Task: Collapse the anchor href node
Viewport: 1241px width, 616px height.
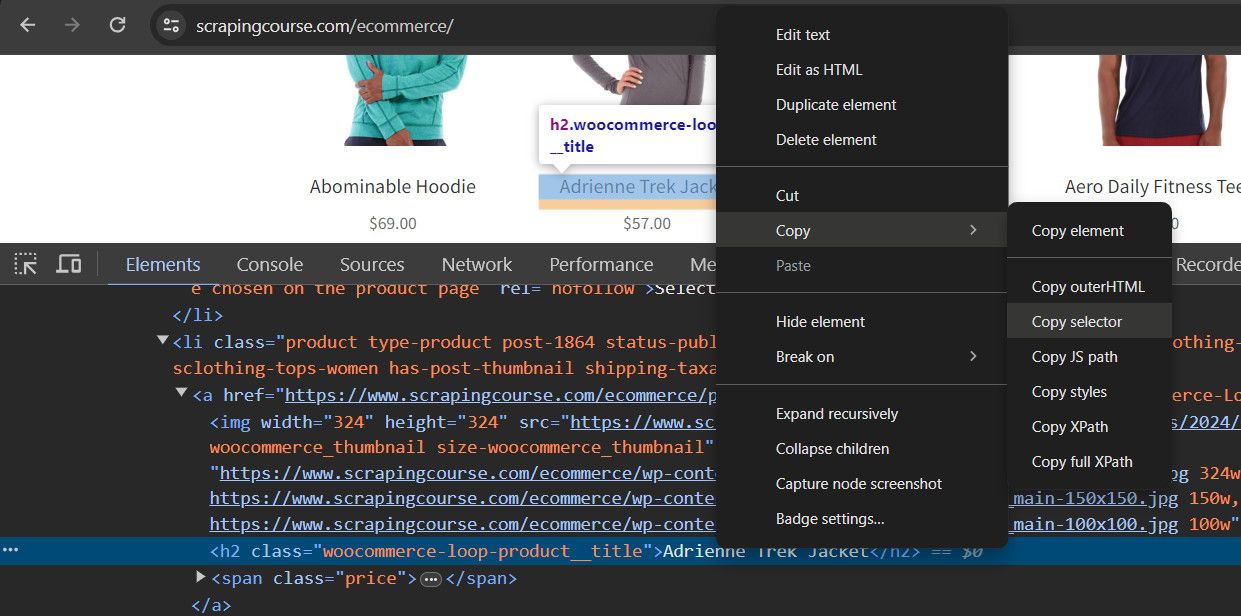Action: [x=182, y=394]
